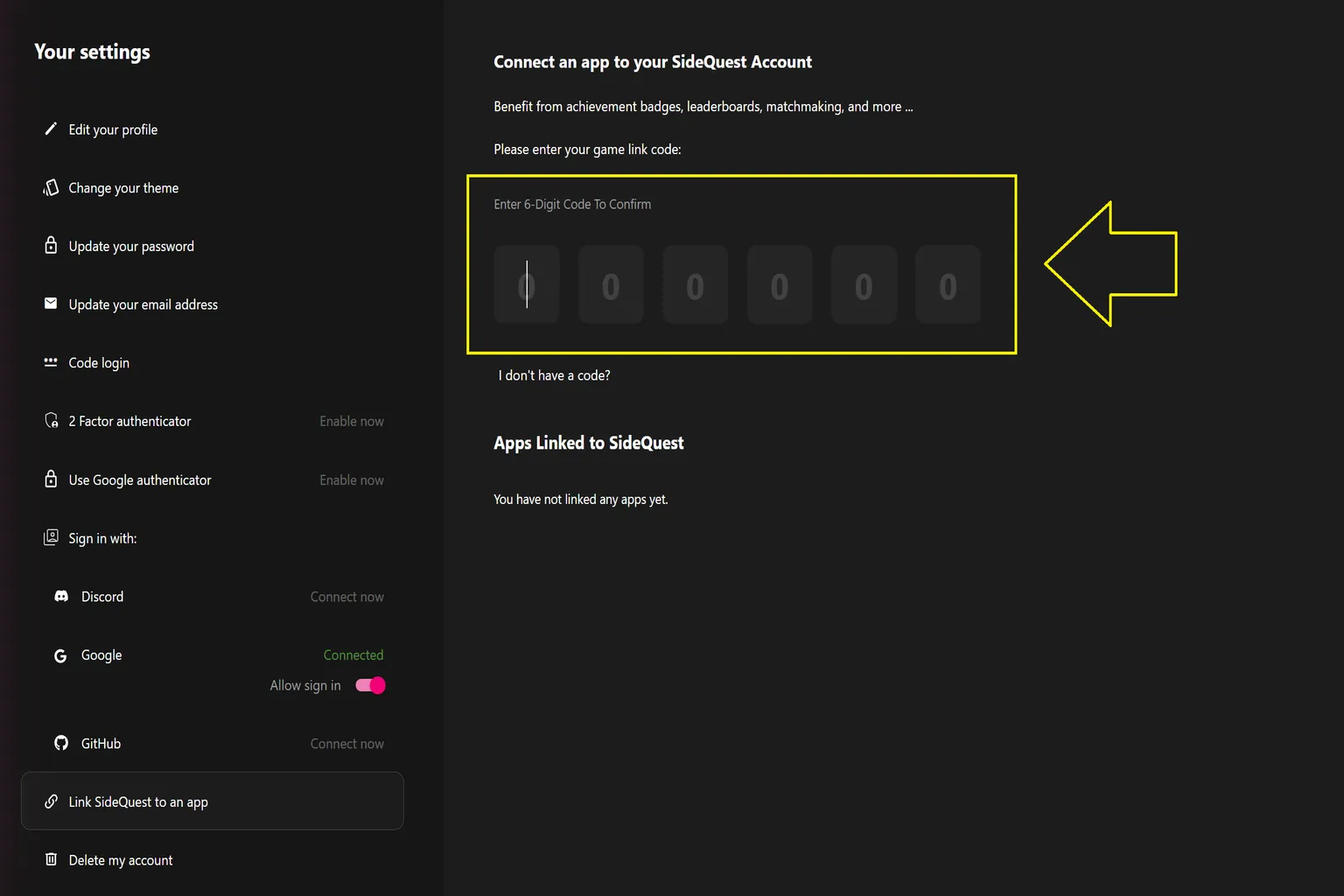Open the Code login section

click(99, 363)
